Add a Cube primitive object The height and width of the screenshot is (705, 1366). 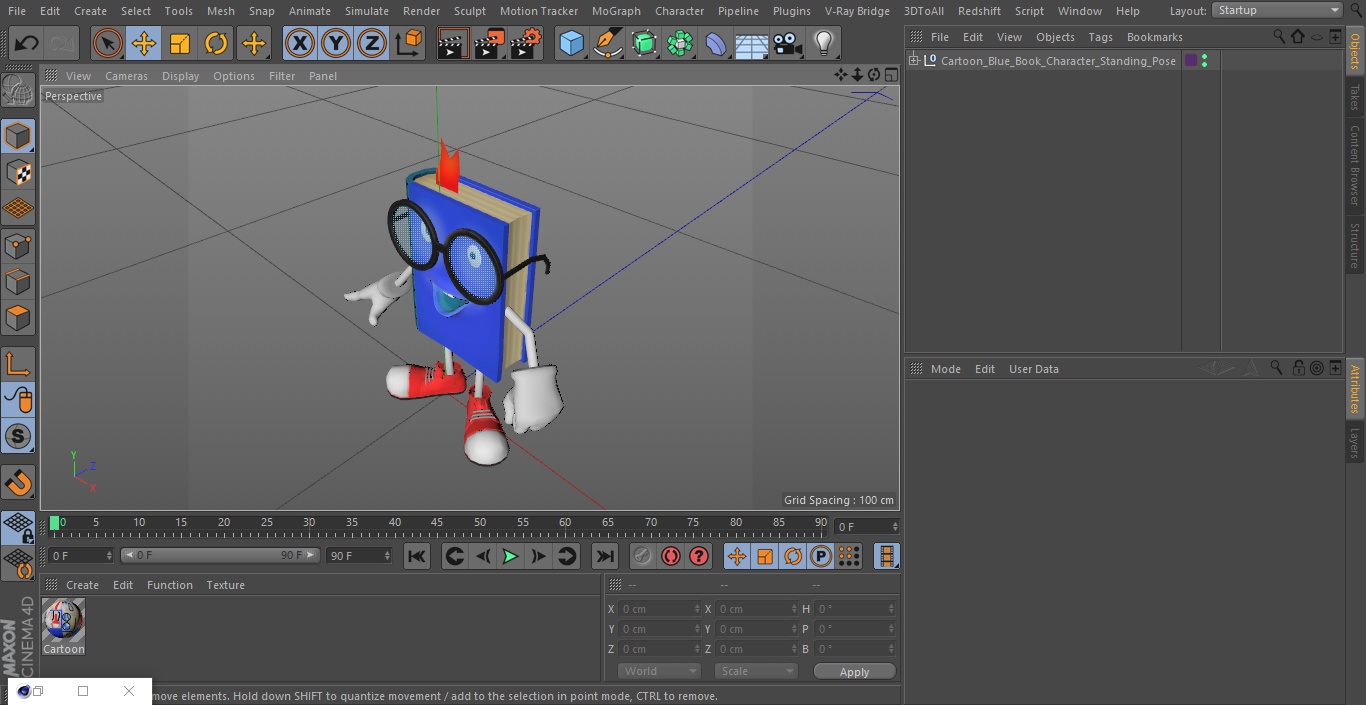tap(571, 43)
